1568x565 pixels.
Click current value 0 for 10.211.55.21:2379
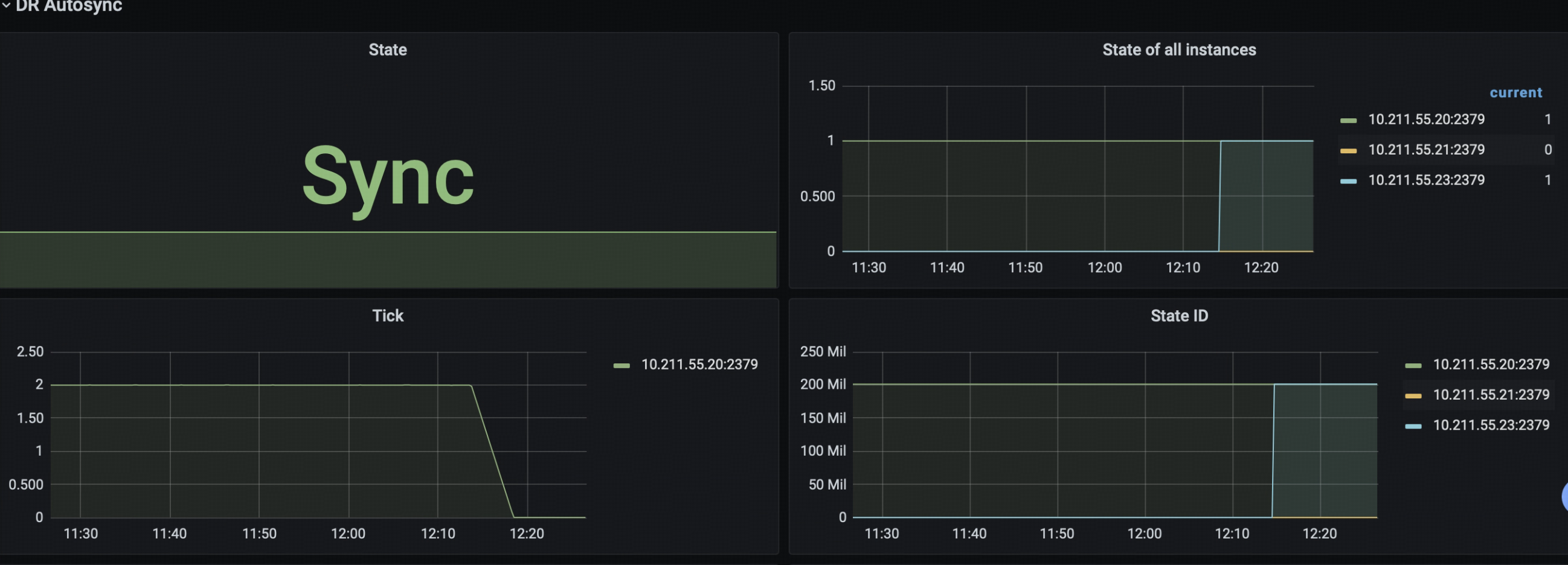1547,150
